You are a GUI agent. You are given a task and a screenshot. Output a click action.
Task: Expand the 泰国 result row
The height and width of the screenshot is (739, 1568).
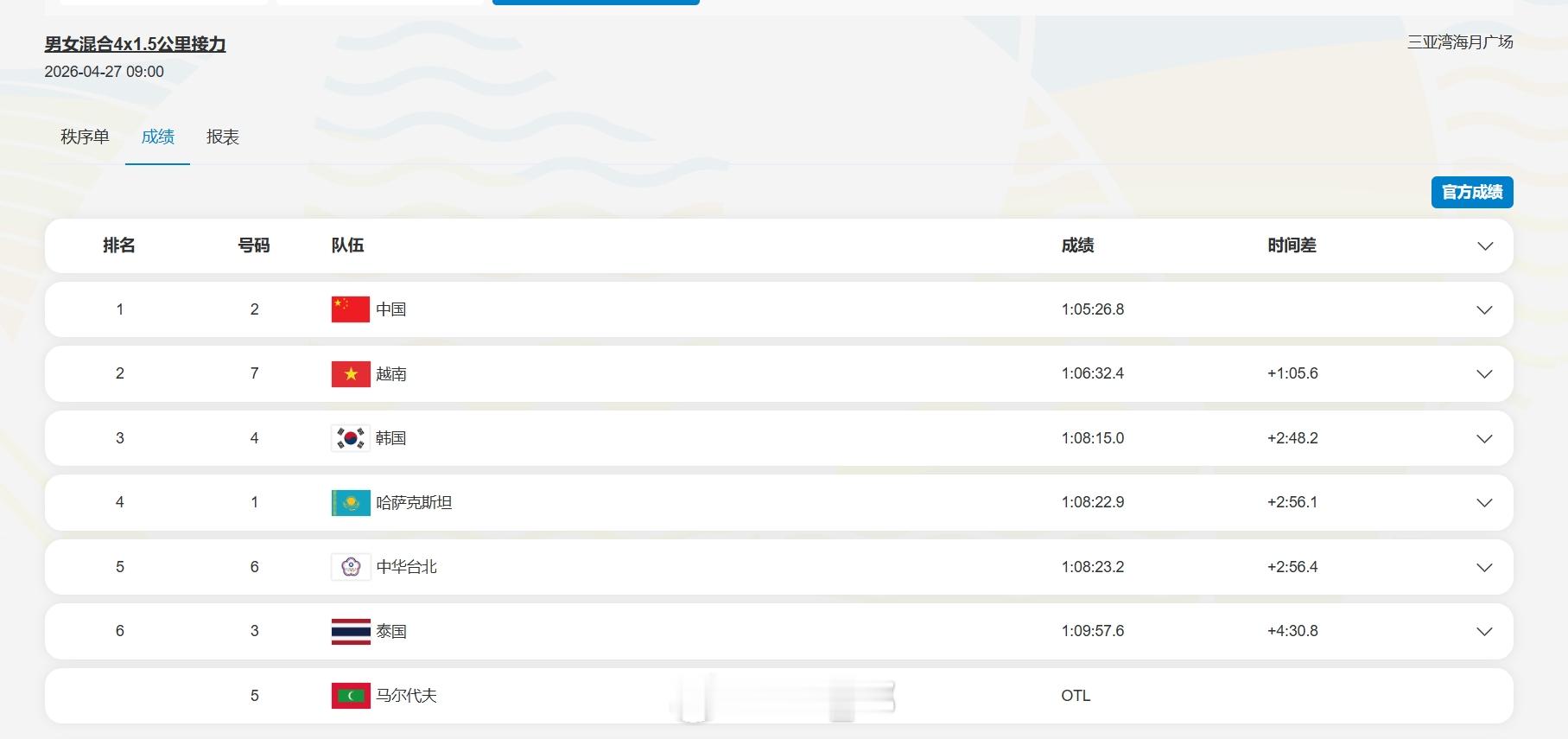1484,632
